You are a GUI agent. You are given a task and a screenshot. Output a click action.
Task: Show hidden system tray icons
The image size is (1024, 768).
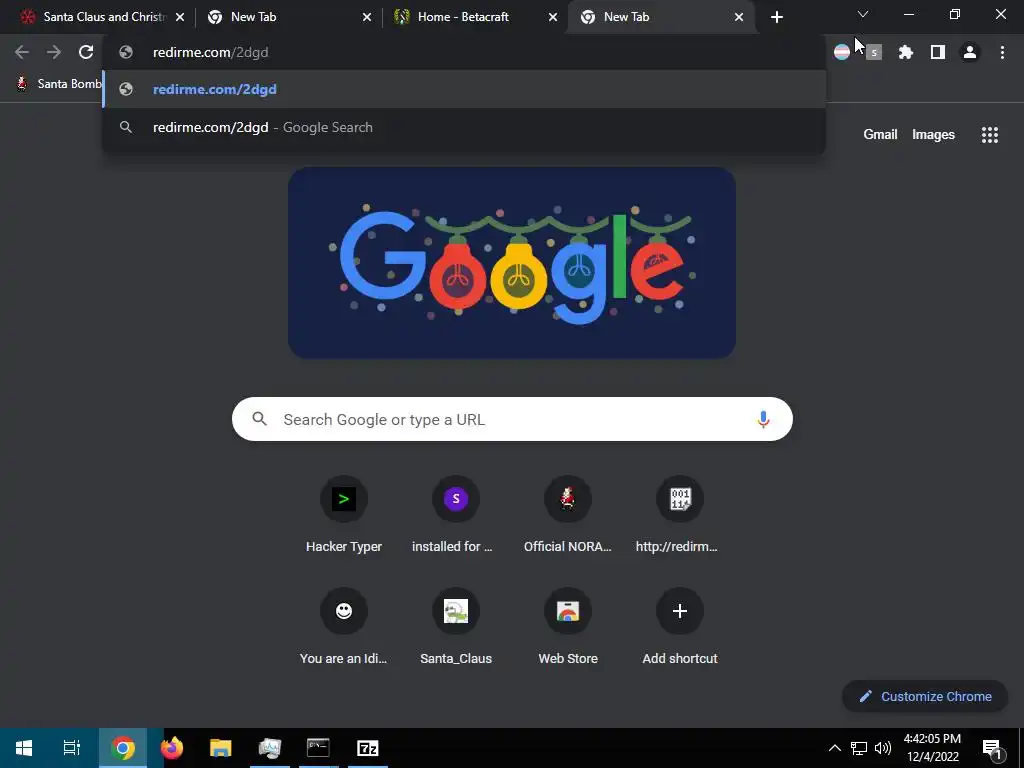click(835, 748)
